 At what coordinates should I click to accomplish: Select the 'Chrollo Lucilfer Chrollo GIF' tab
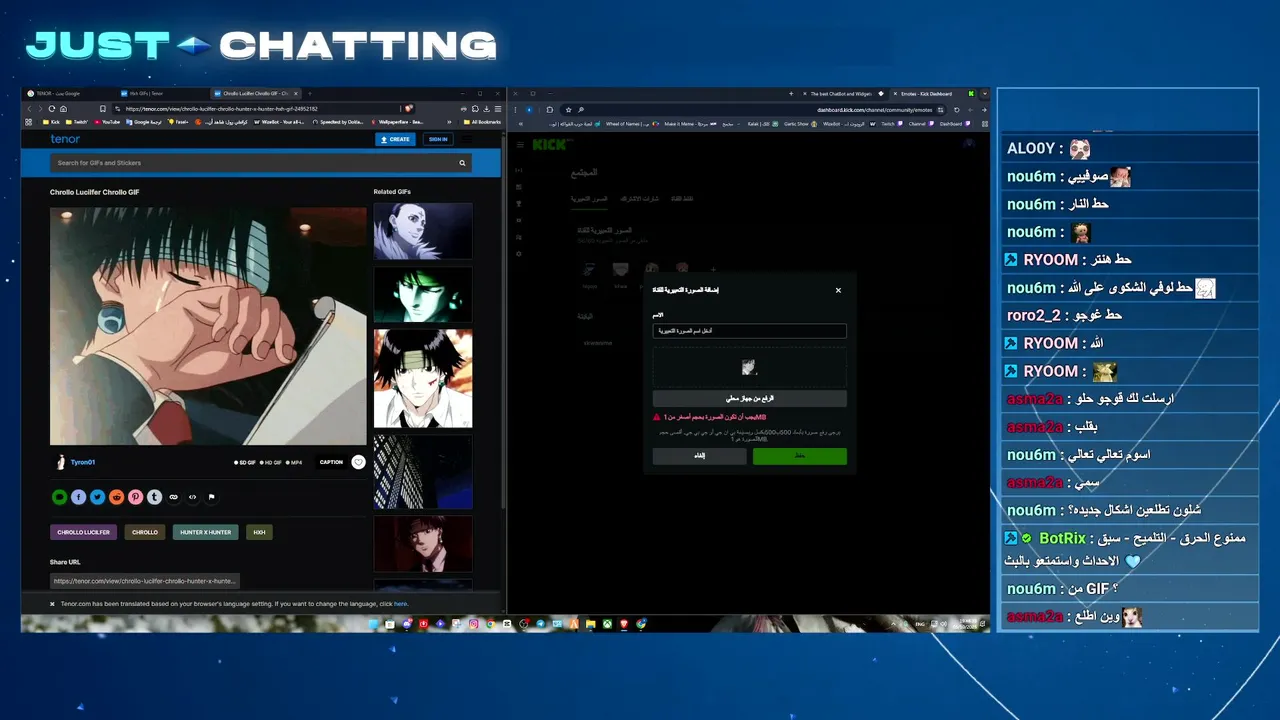pos(255,94)
